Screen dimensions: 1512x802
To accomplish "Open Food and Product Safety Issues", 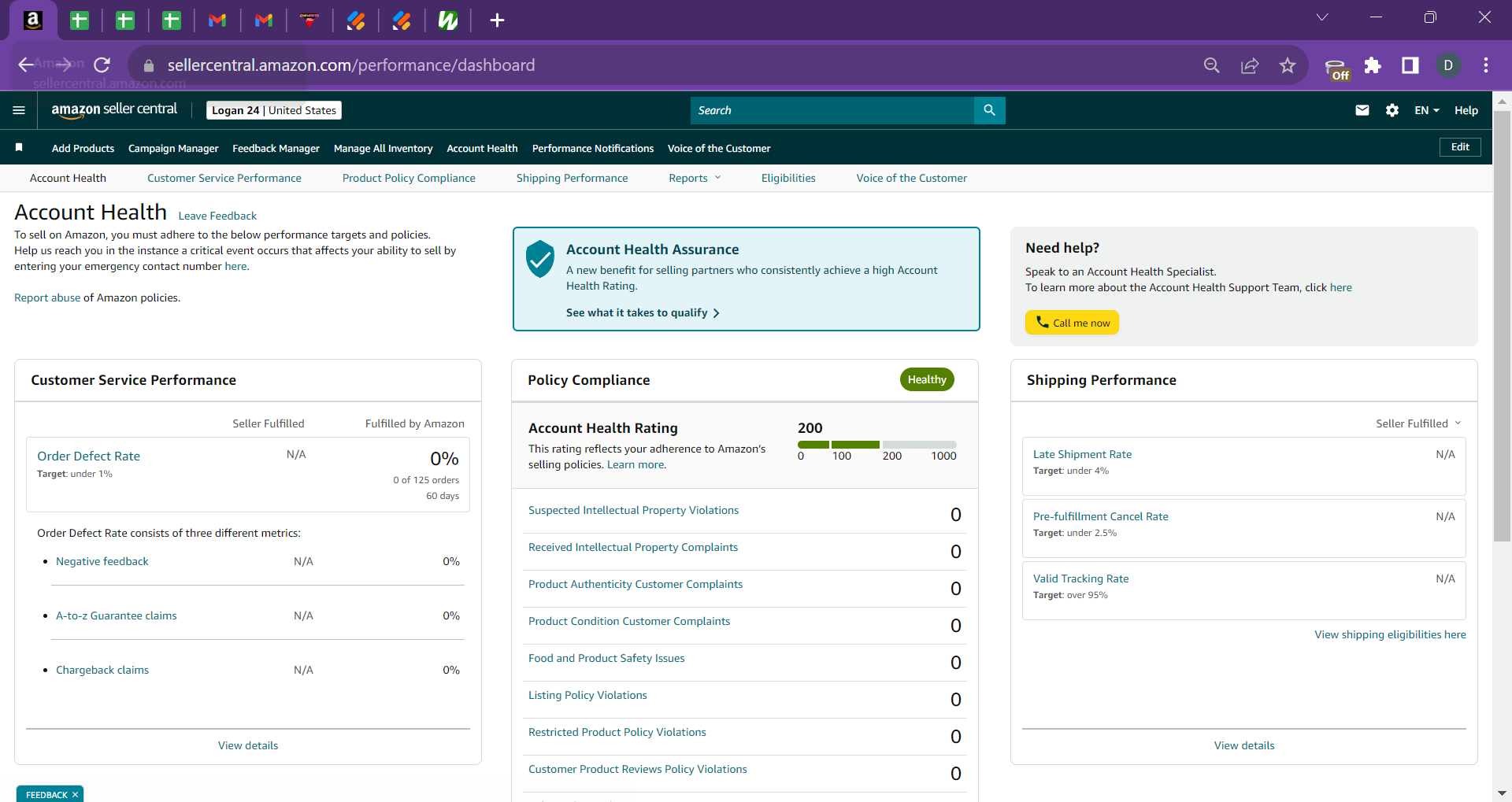I will [x=606, y=658].
